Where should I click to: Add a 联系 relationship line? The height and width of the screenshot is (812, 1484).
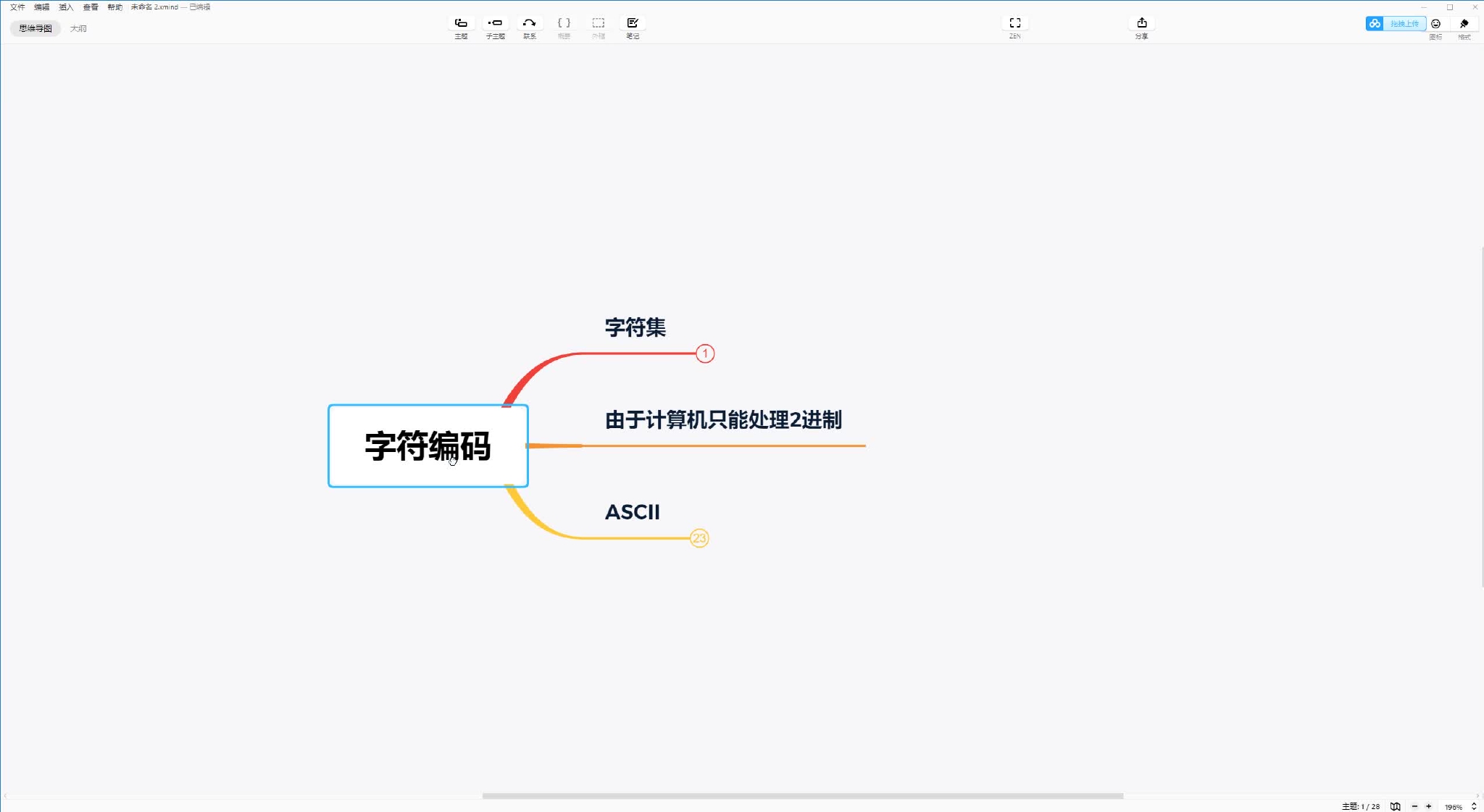[x=530, y=23]
